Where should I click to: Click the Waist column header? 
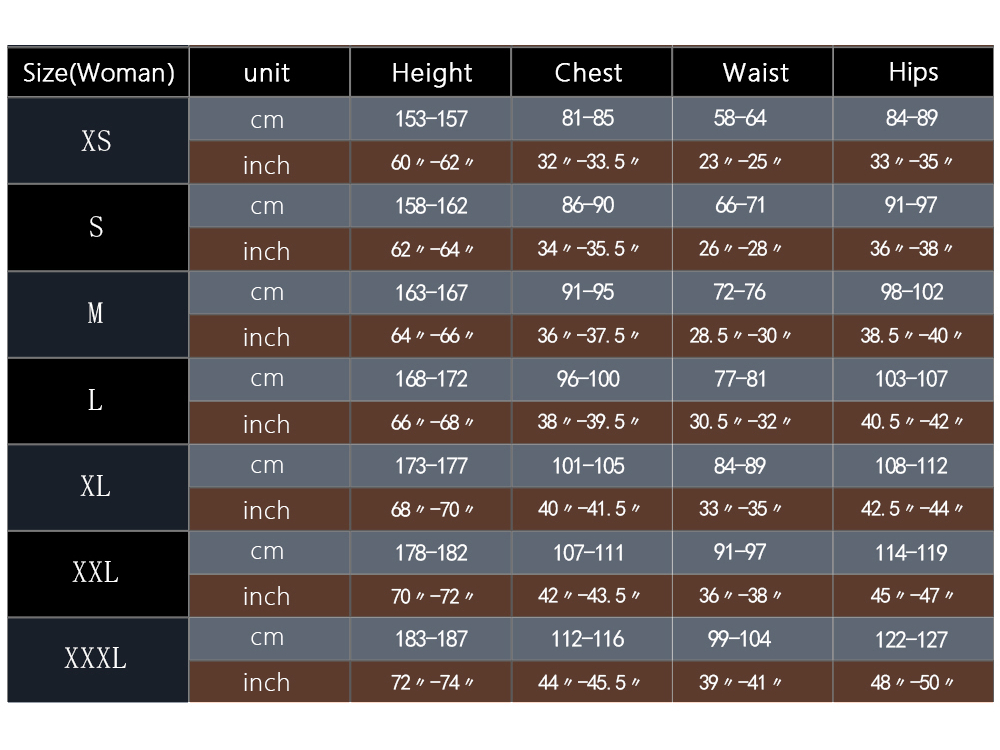[755, 73]
